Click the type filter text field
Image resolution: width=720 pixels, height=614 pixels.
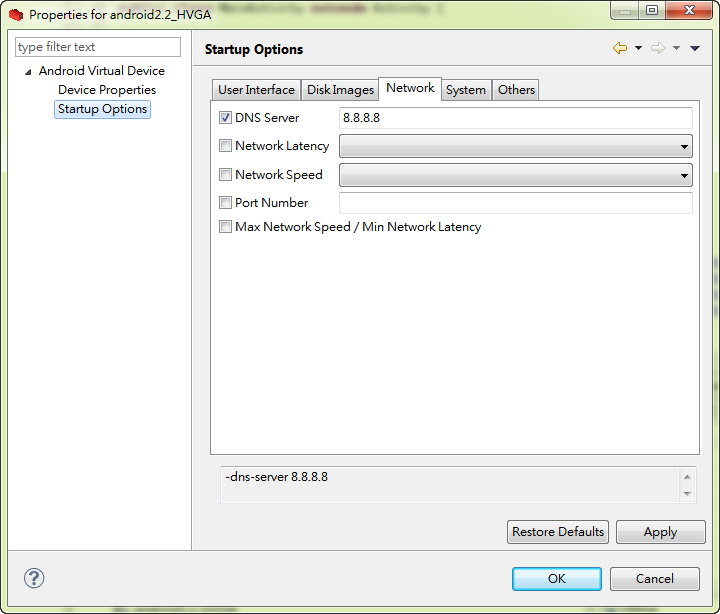(98, 47)
